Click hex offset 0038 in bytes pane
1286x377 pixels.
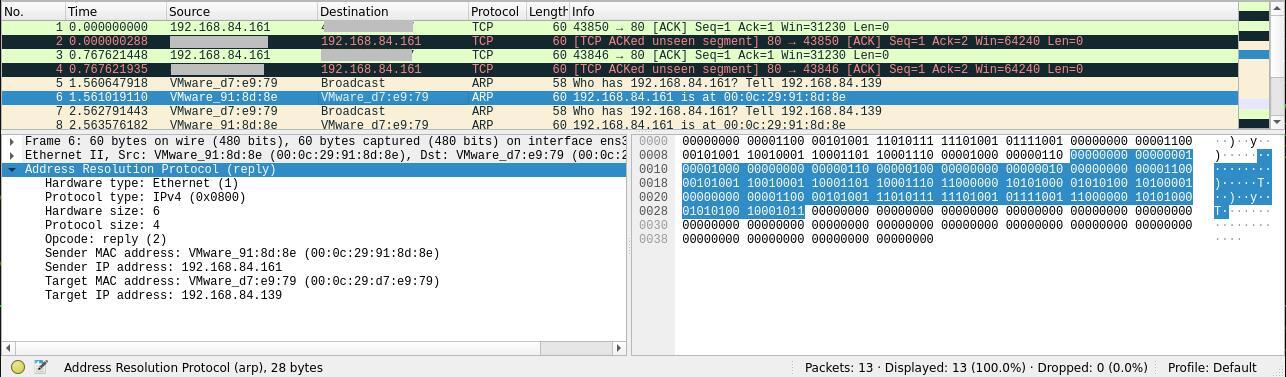[652, 240]
